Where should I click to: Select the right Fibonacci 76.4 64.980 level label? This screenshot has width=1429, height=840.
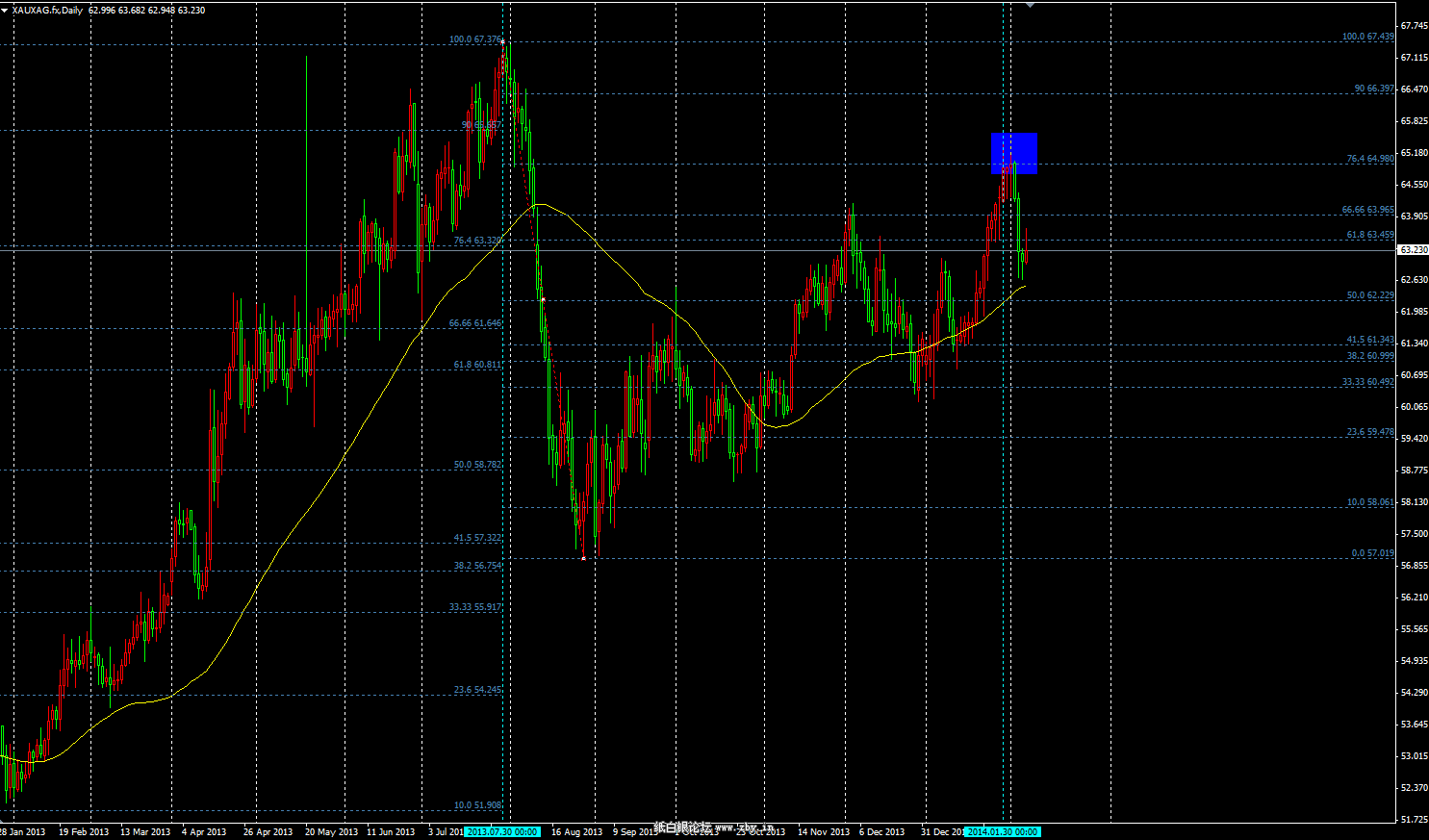point(1369,159)
